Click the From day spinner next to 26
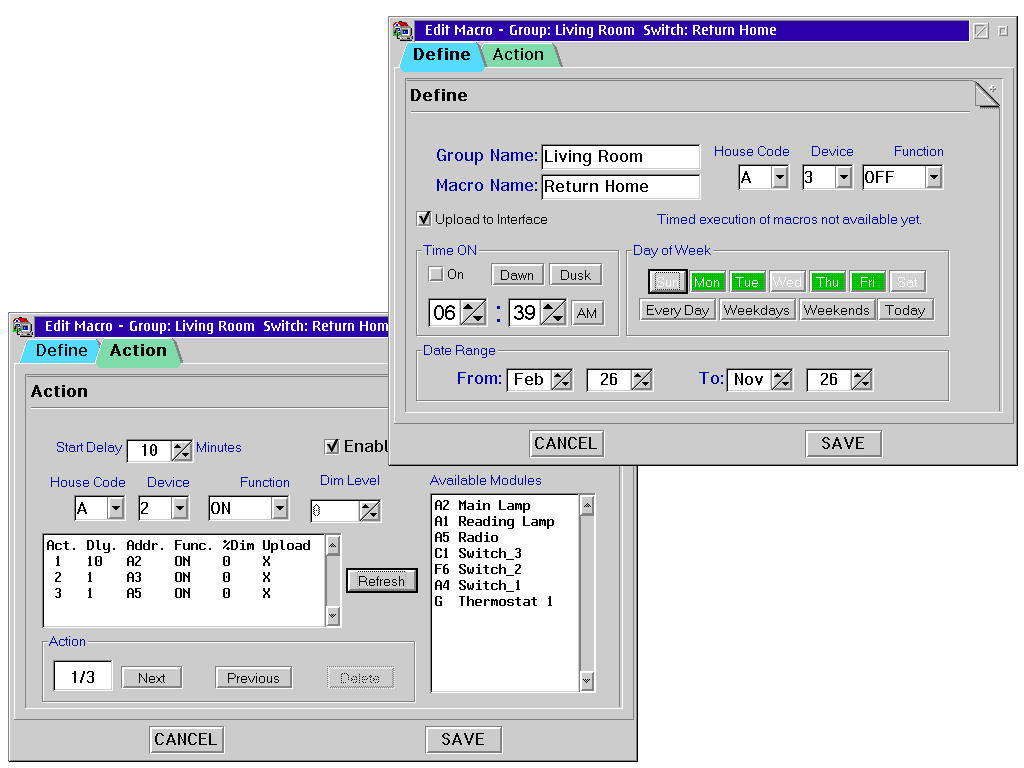Screen dimensions: 1024x768 pos(641,379)
